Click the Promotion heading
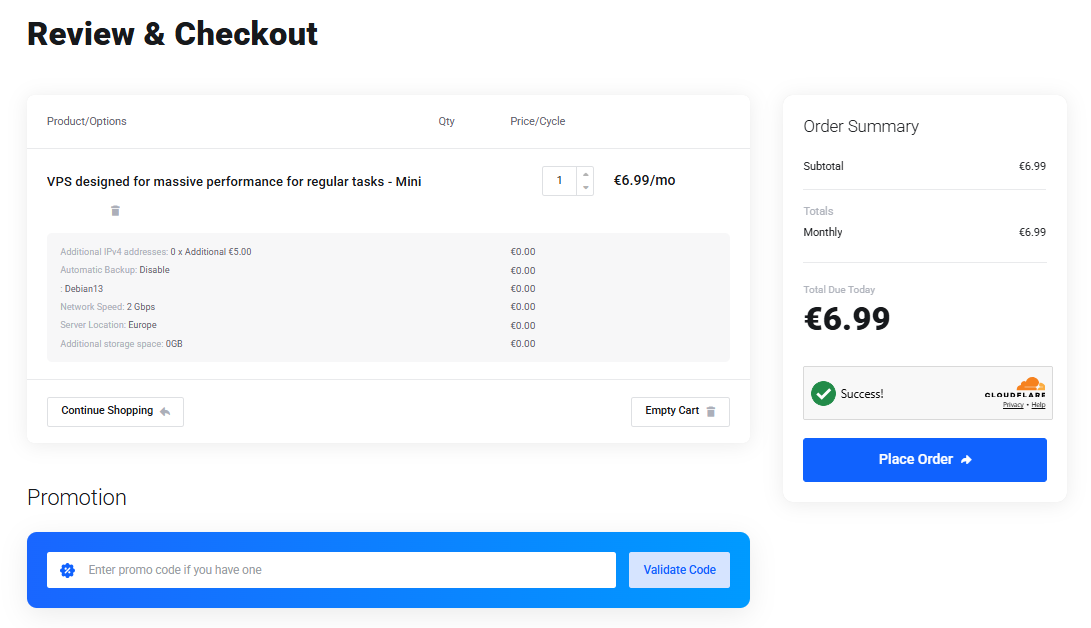Screen dimensions: 1091x628 [77, 497]
